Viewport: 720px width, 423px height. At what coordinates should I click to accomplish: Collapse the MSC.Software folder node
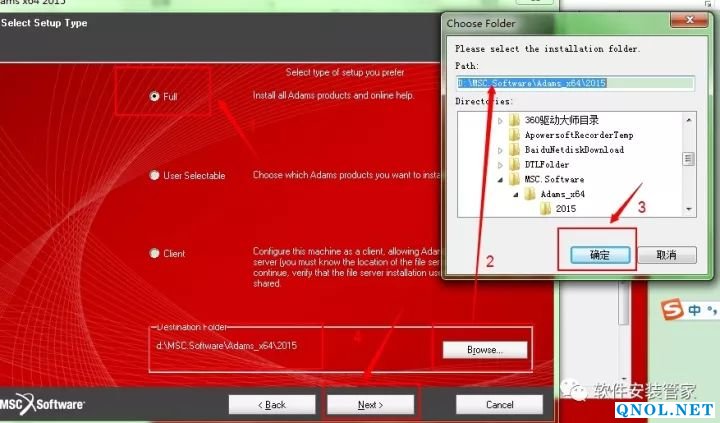[x=500, y=179]
